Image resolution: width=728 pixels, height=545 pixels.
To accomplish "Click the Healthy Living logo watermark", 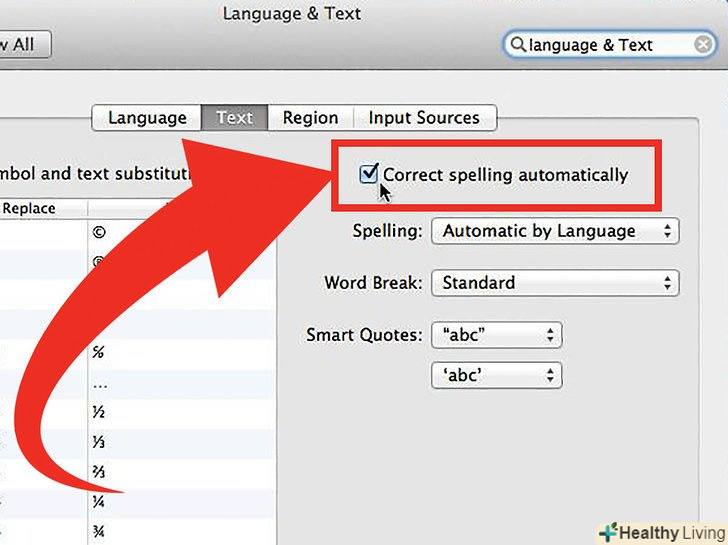I will 661,532.
